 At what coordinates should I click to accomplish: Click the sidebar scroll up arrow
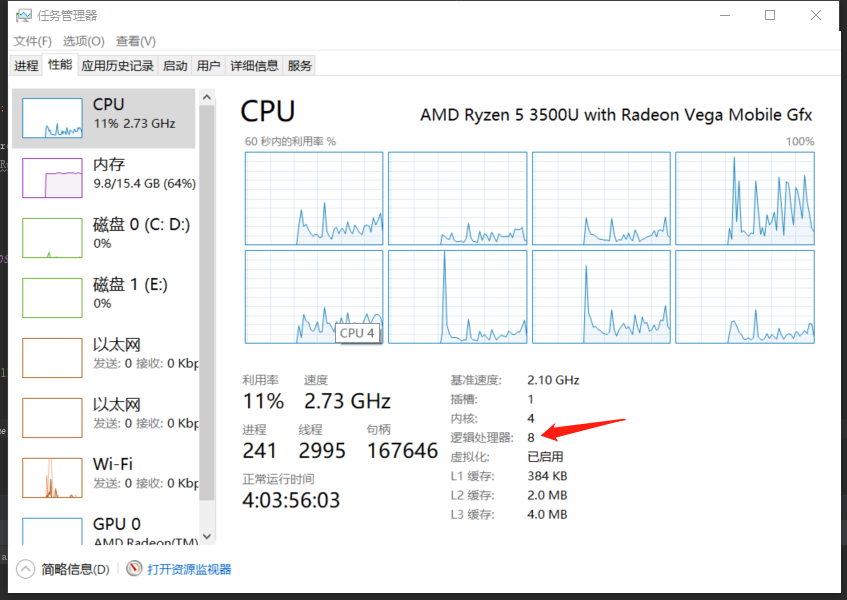click(207, 97)
